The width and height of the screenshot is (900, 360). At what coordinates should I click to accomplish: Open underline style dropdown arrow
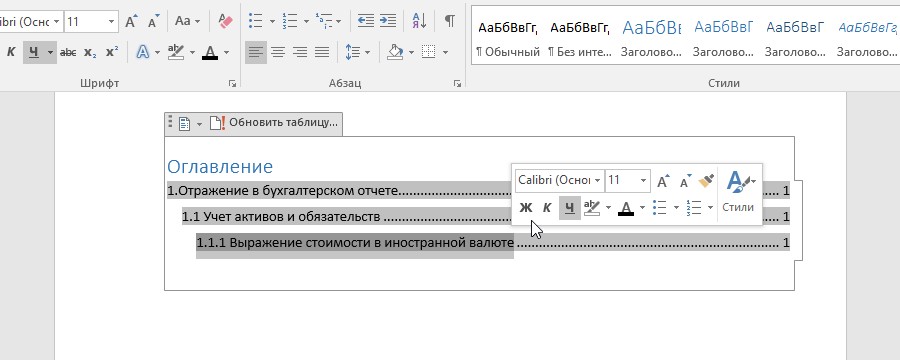point(51,52)
